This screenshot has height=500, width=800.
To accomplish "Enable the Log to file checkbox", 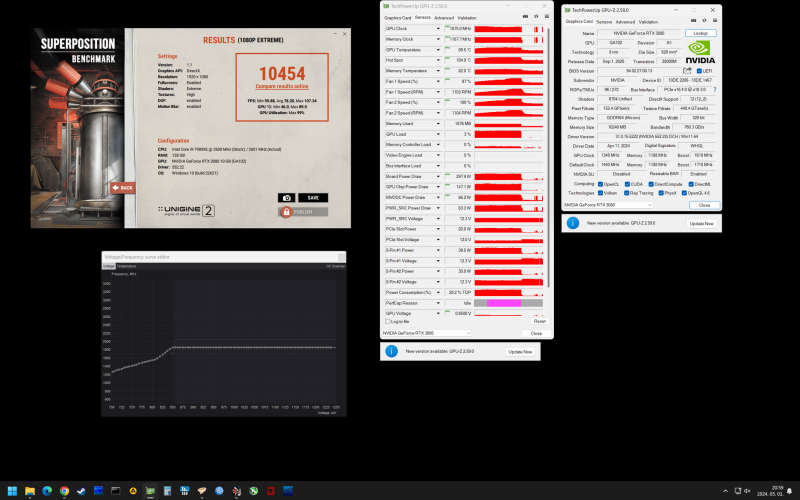I will click(x=388, y=321).
